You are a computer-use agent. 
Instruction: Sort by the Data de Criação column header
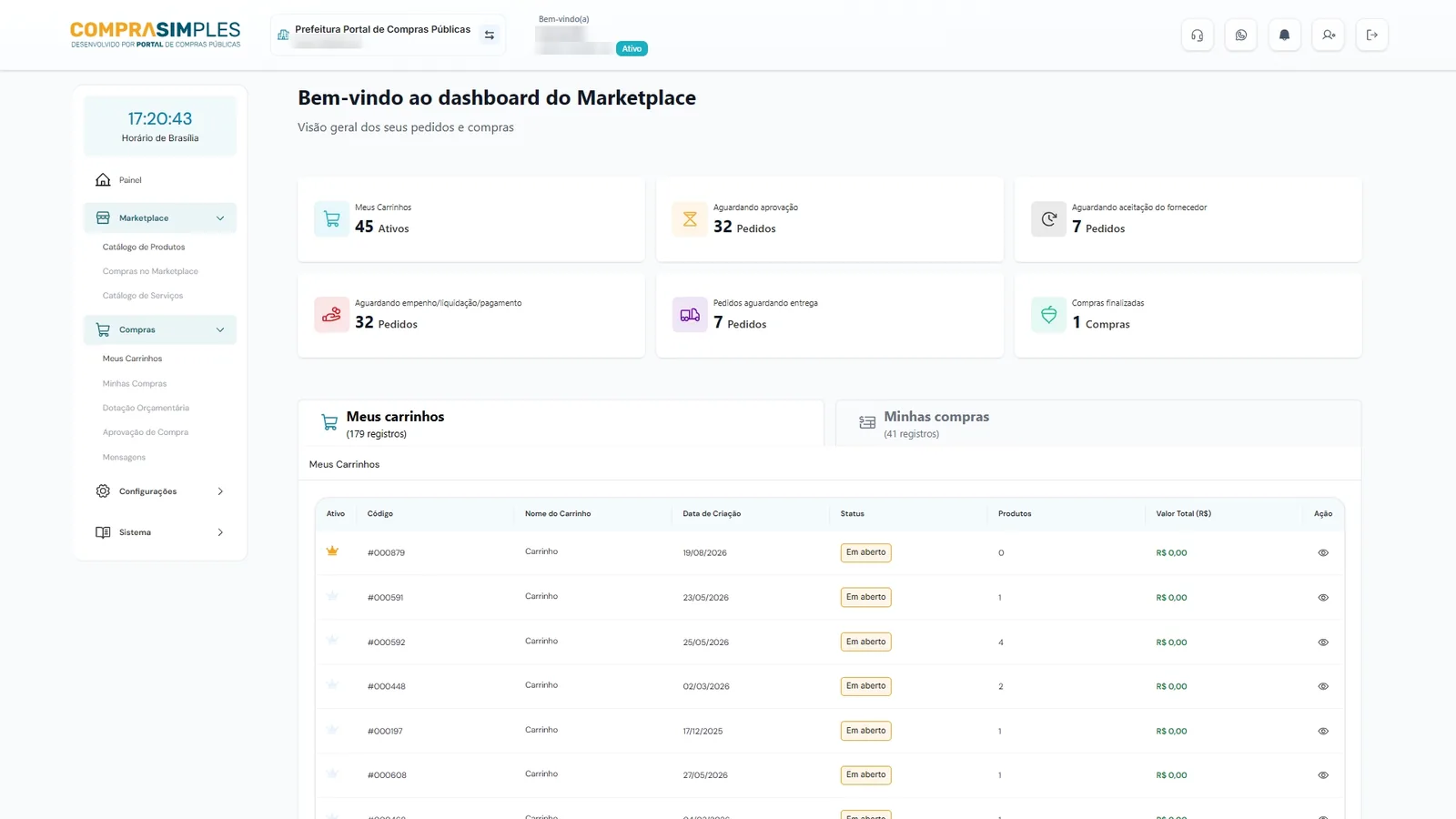[712, 514]
